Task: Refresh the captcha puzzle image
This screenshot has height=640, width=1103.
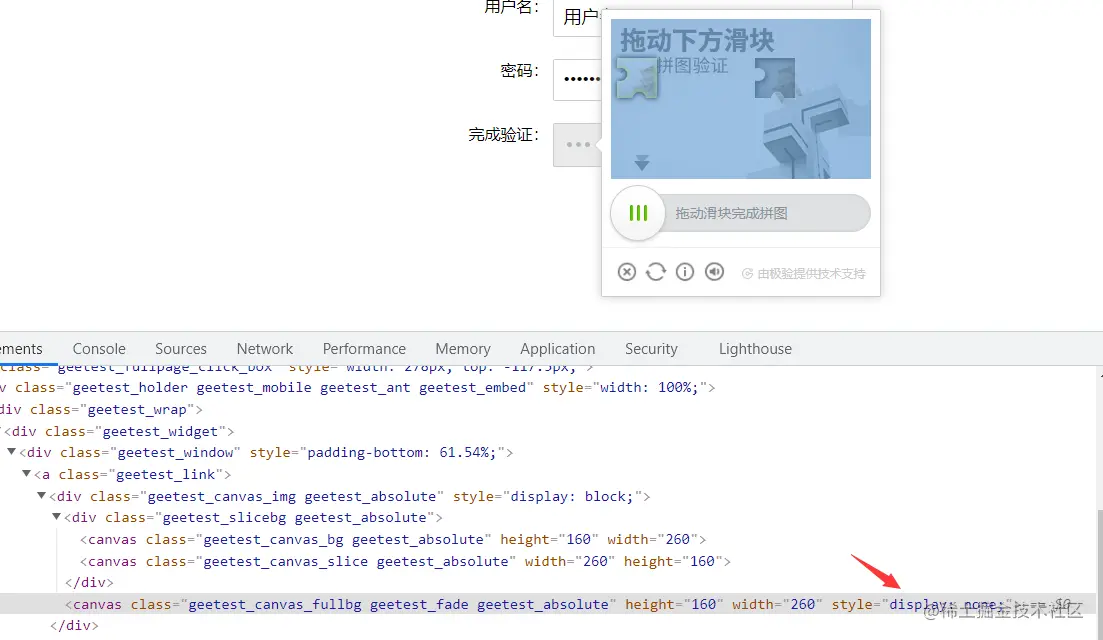Action: pos(656,271)
